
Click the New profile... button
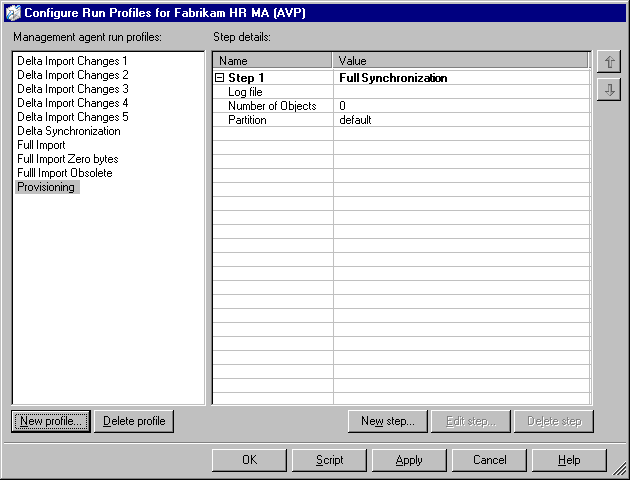point(51,421)
